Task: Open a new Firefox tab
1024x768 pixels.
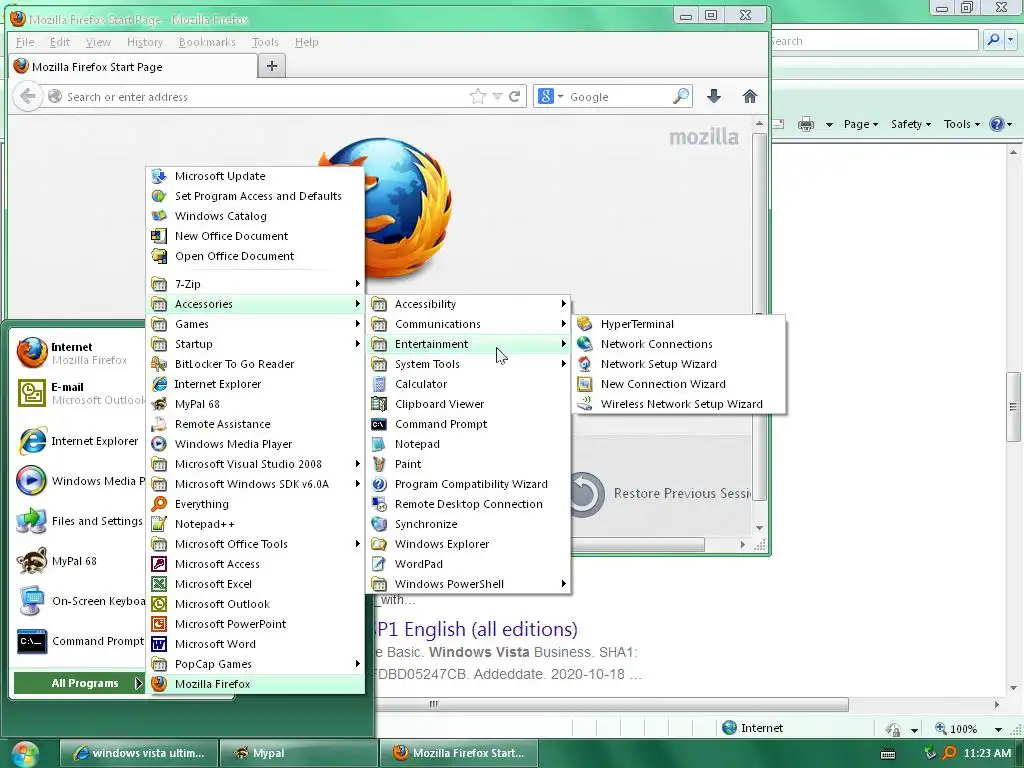Action: tap(272, 66)
